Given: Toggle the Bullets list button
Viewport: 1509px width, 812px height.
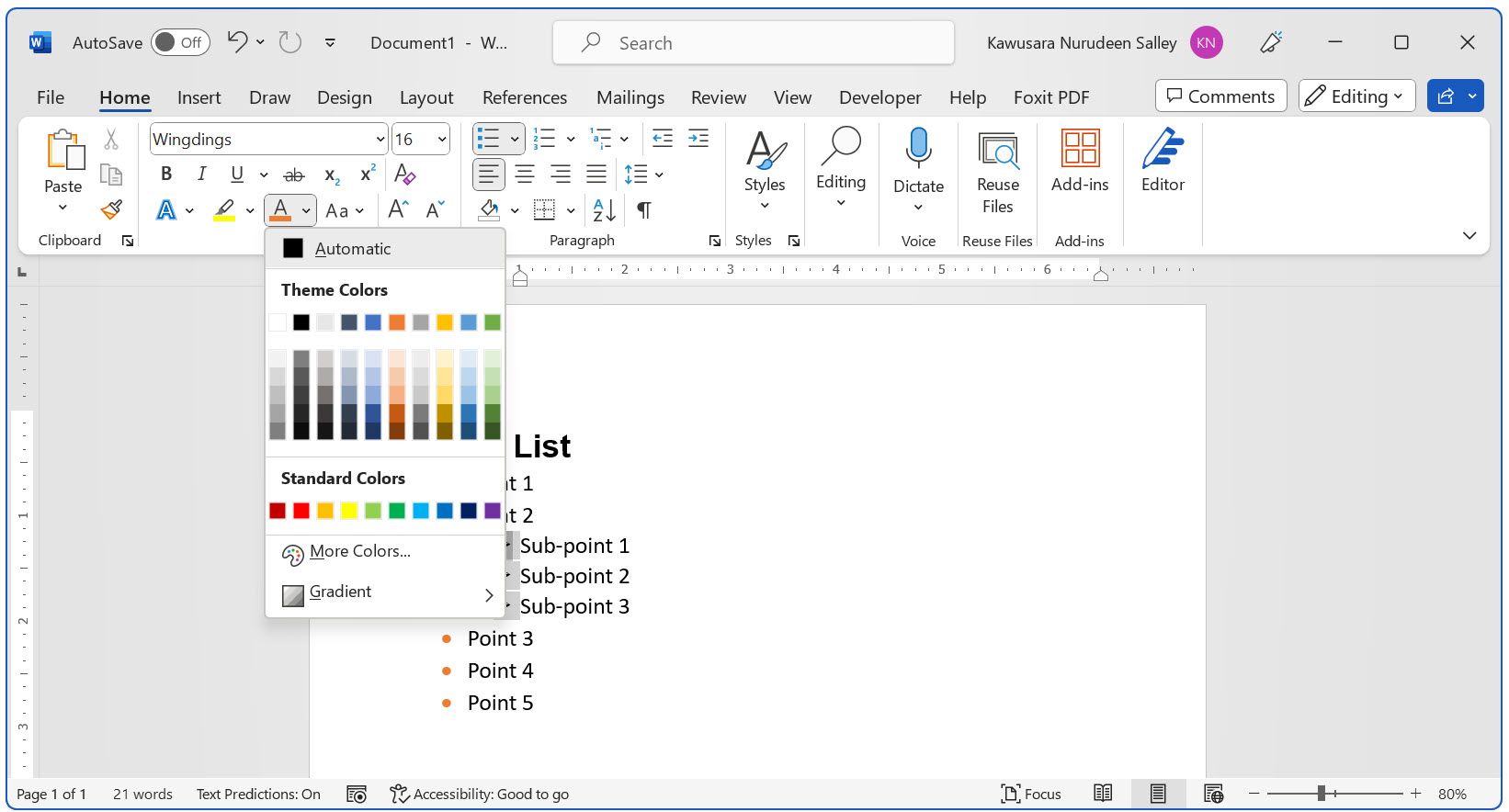Looking at the screenshot, I should (x=489, y=139).
